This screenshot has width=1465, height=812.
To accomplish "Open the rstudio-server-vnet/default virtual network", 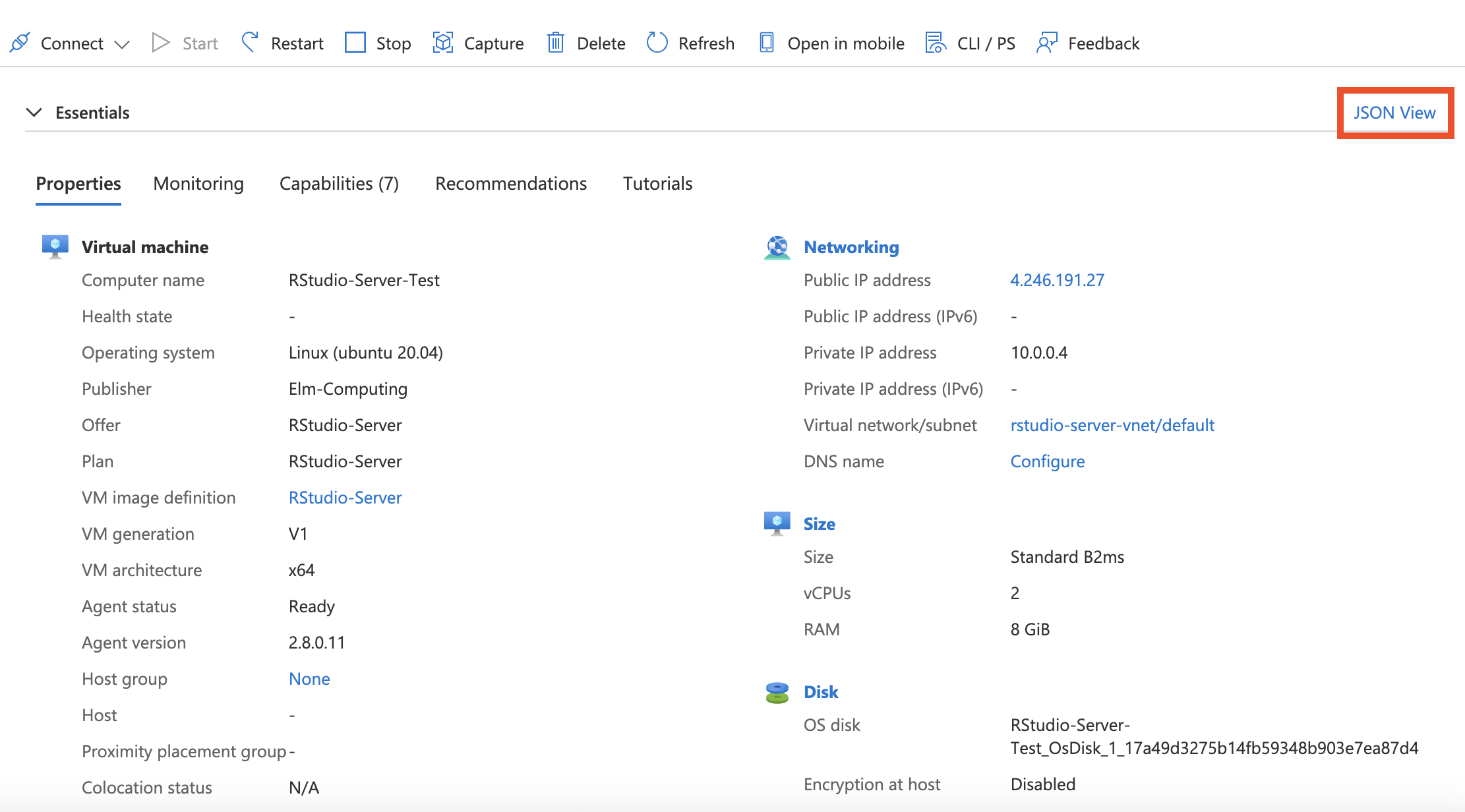I will click(x=1112, y=424).
